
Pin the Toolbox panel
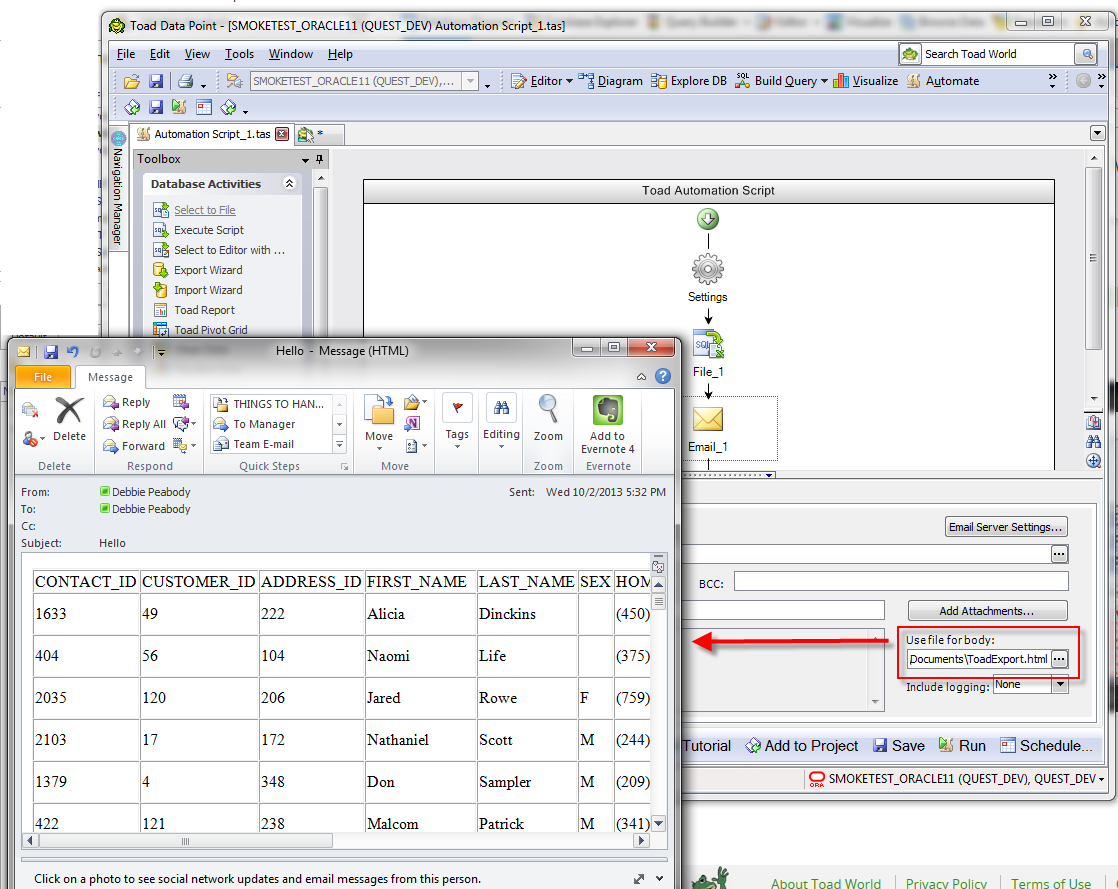319,159
